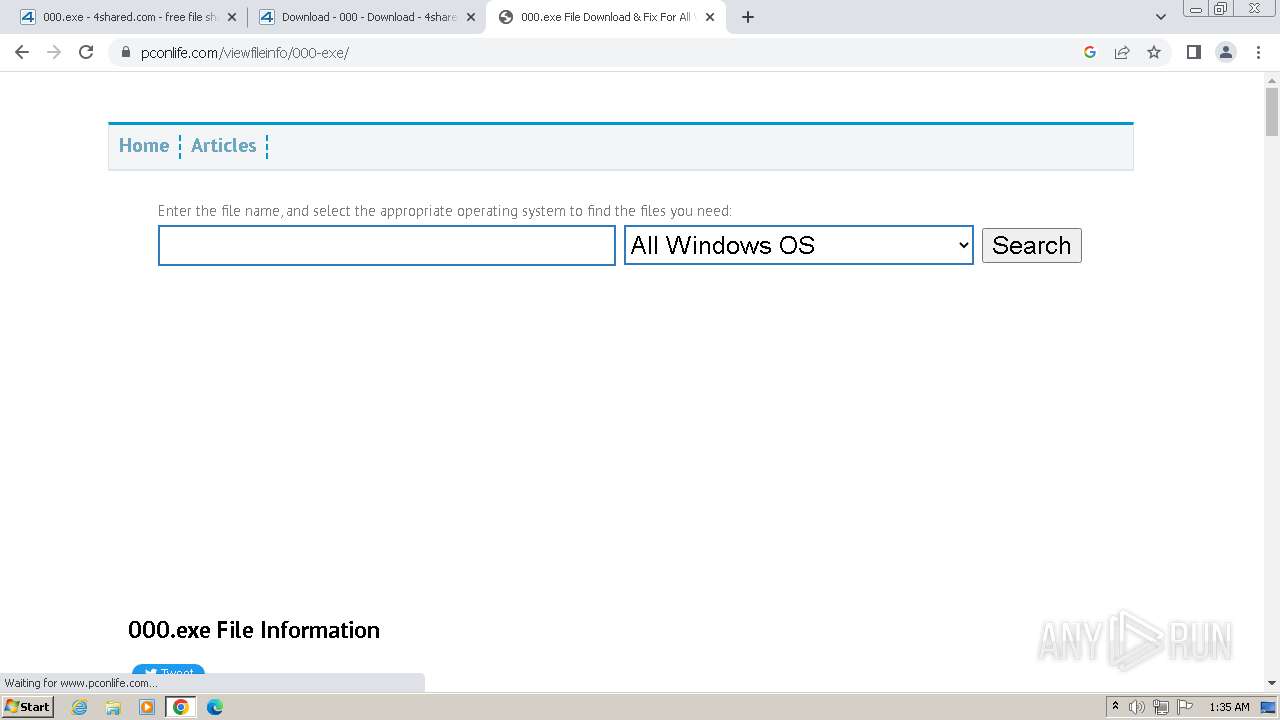Focus the file name search field
The height and width of the screenshot is (720, 1280).
point(387,246)
